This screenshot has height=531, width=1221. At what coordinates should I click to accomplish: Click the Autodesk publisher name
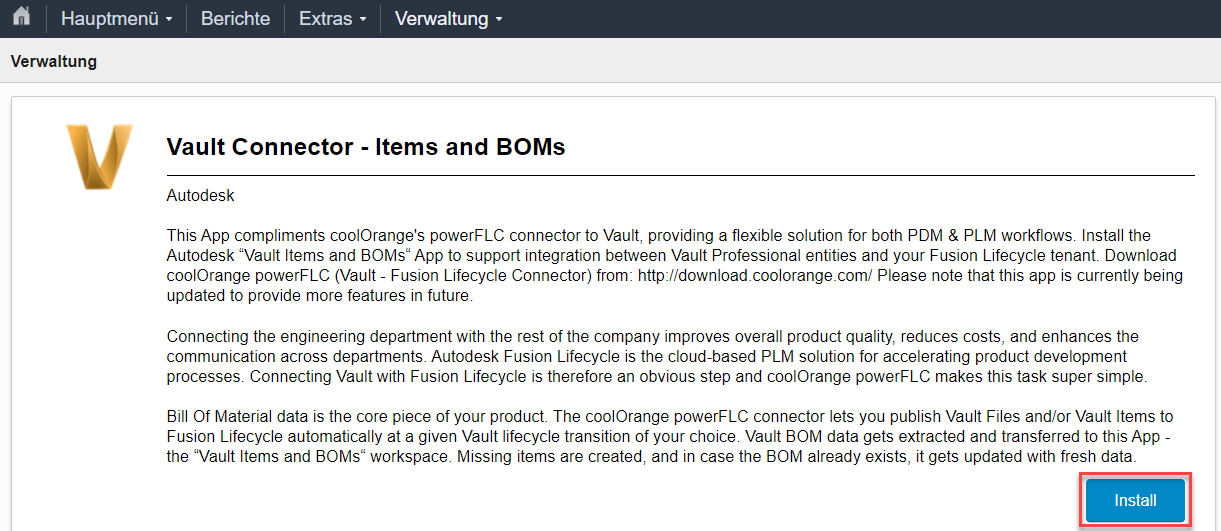click(200, 196)
